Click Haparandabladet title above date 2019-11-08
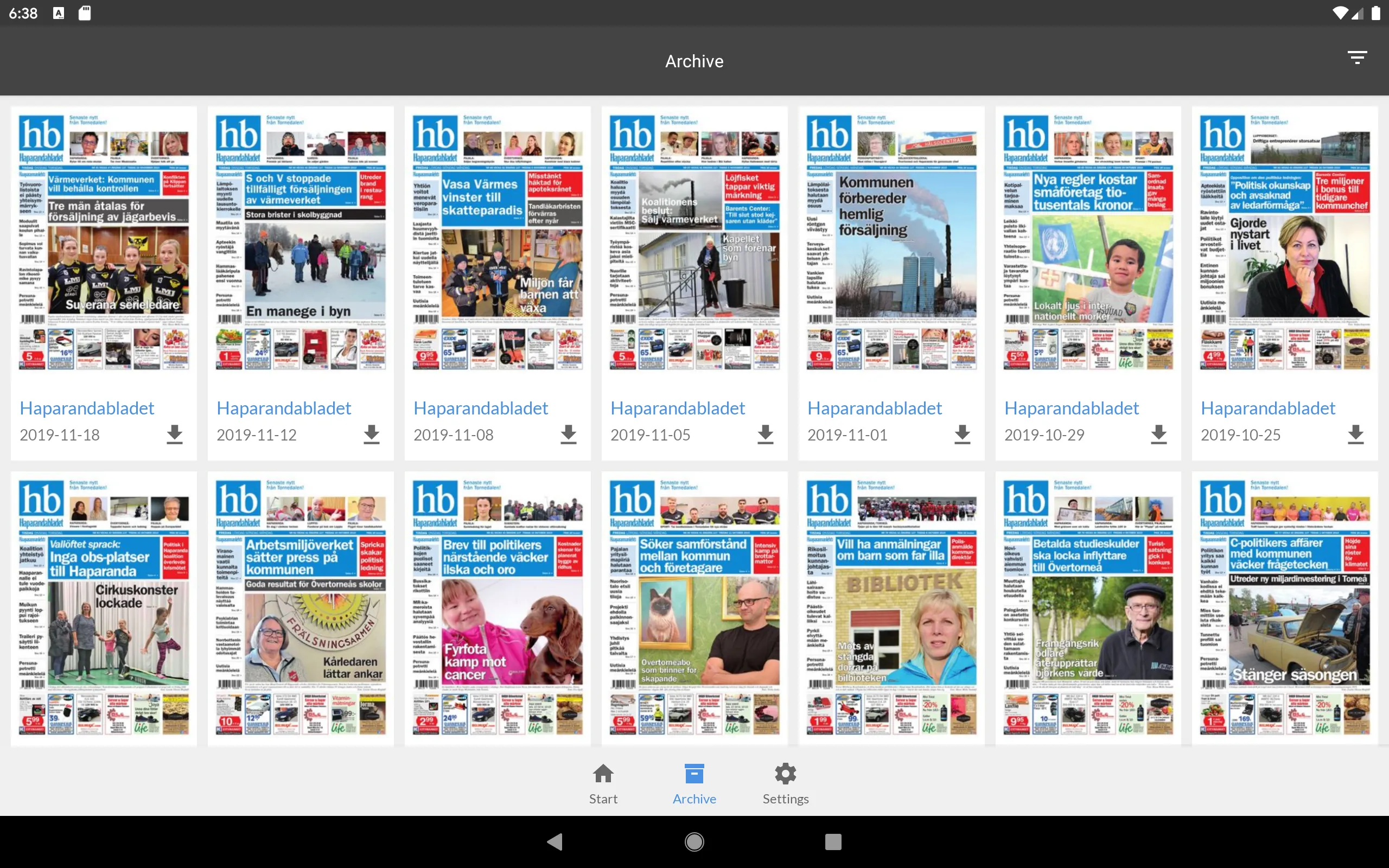The image size is (1389, 868). [x=480, y=408]
